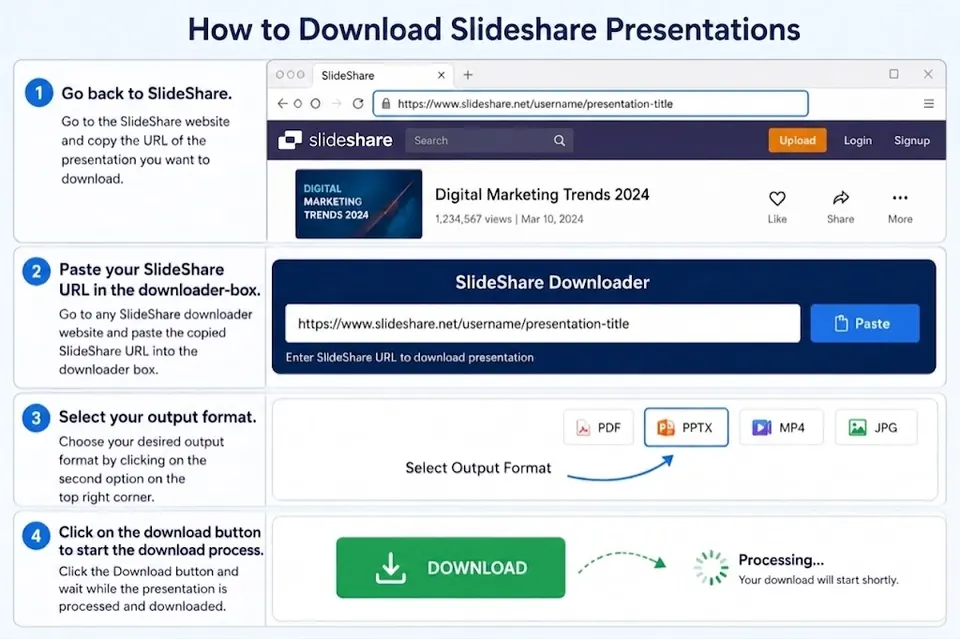Click the SlideShare Search field
Screen dimensions: 960x639
pyautogui.click(x=489, y=140)
